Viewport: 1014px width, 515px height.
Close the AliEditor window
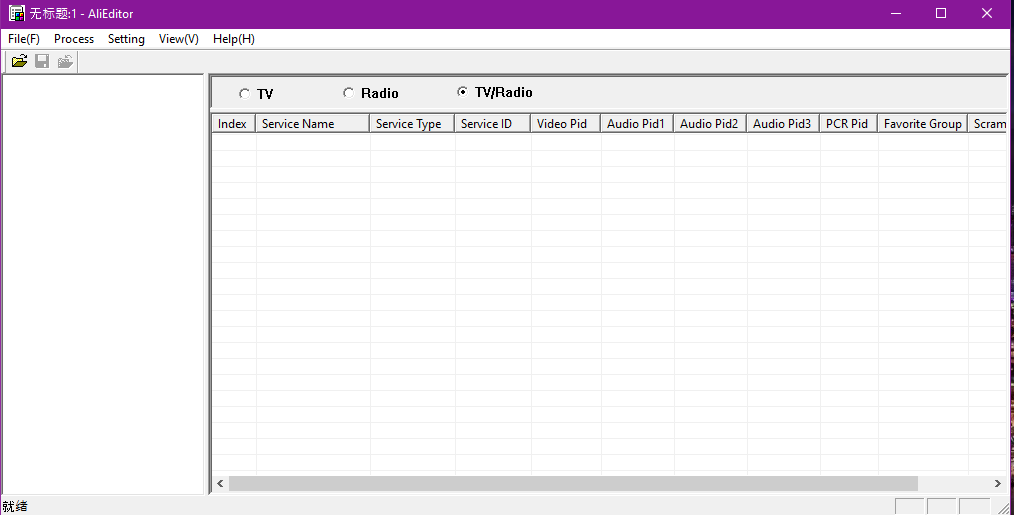pos(987,14)
